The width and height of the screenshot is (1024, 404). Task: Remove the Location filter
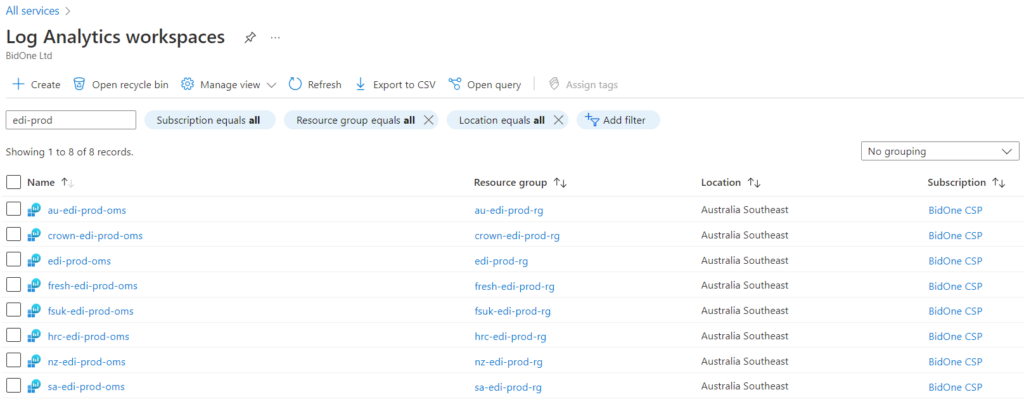(x=558, y=120)
